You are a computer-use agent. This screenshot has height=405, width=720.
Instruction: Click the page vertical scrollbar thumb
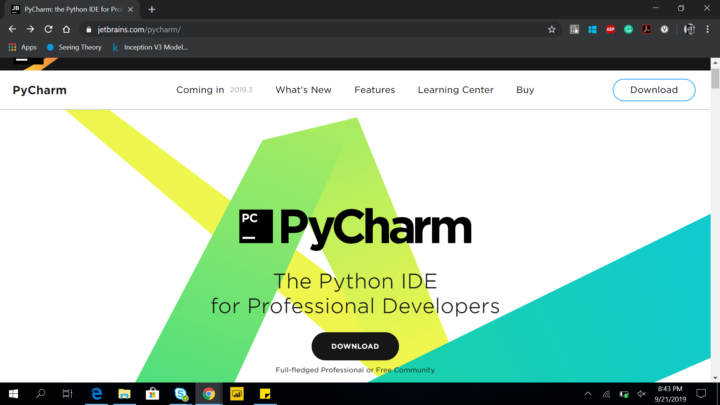click(715, 78)
